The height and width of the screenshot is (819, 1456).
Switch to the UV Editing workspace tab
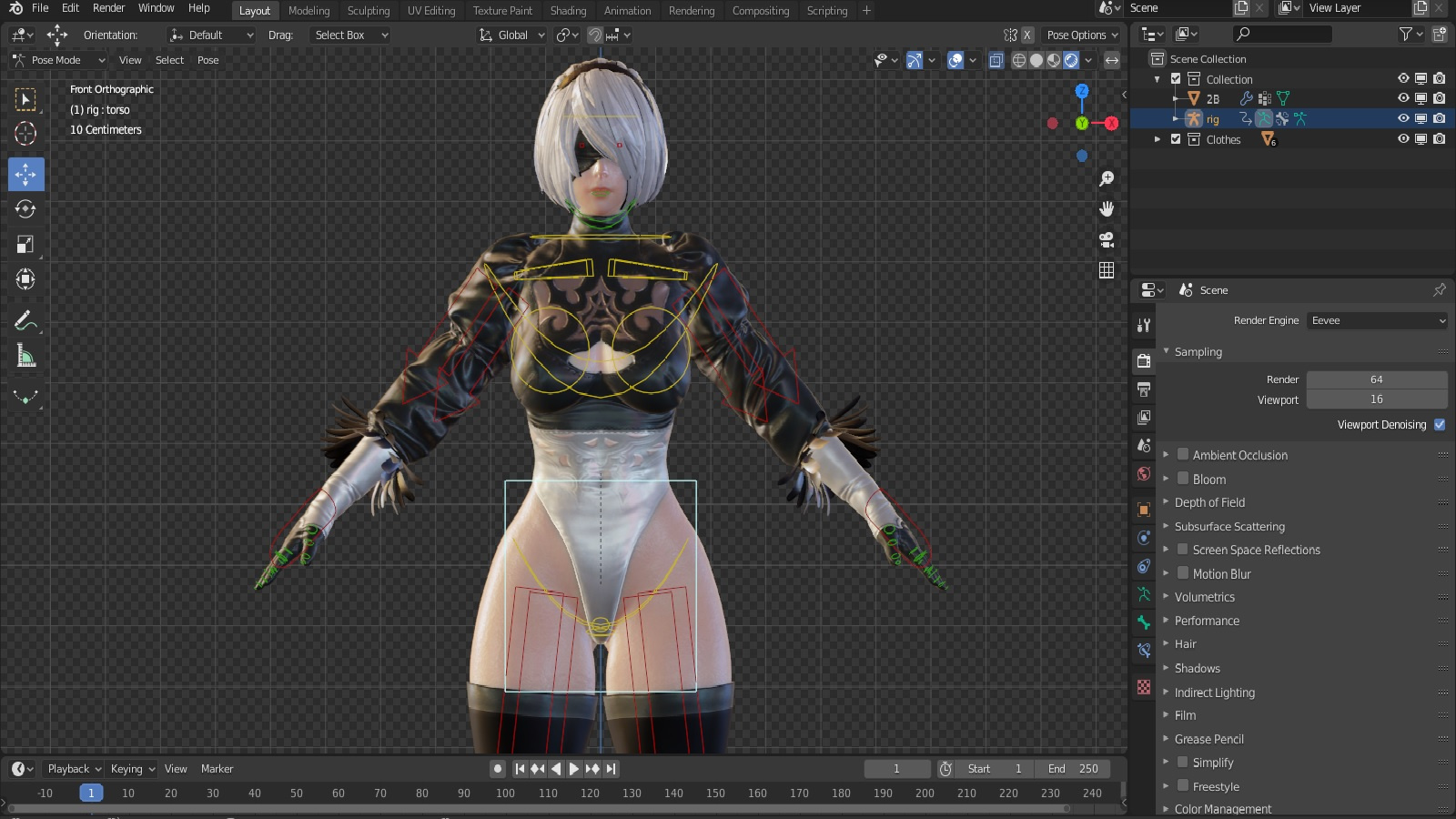click(431, 10)
